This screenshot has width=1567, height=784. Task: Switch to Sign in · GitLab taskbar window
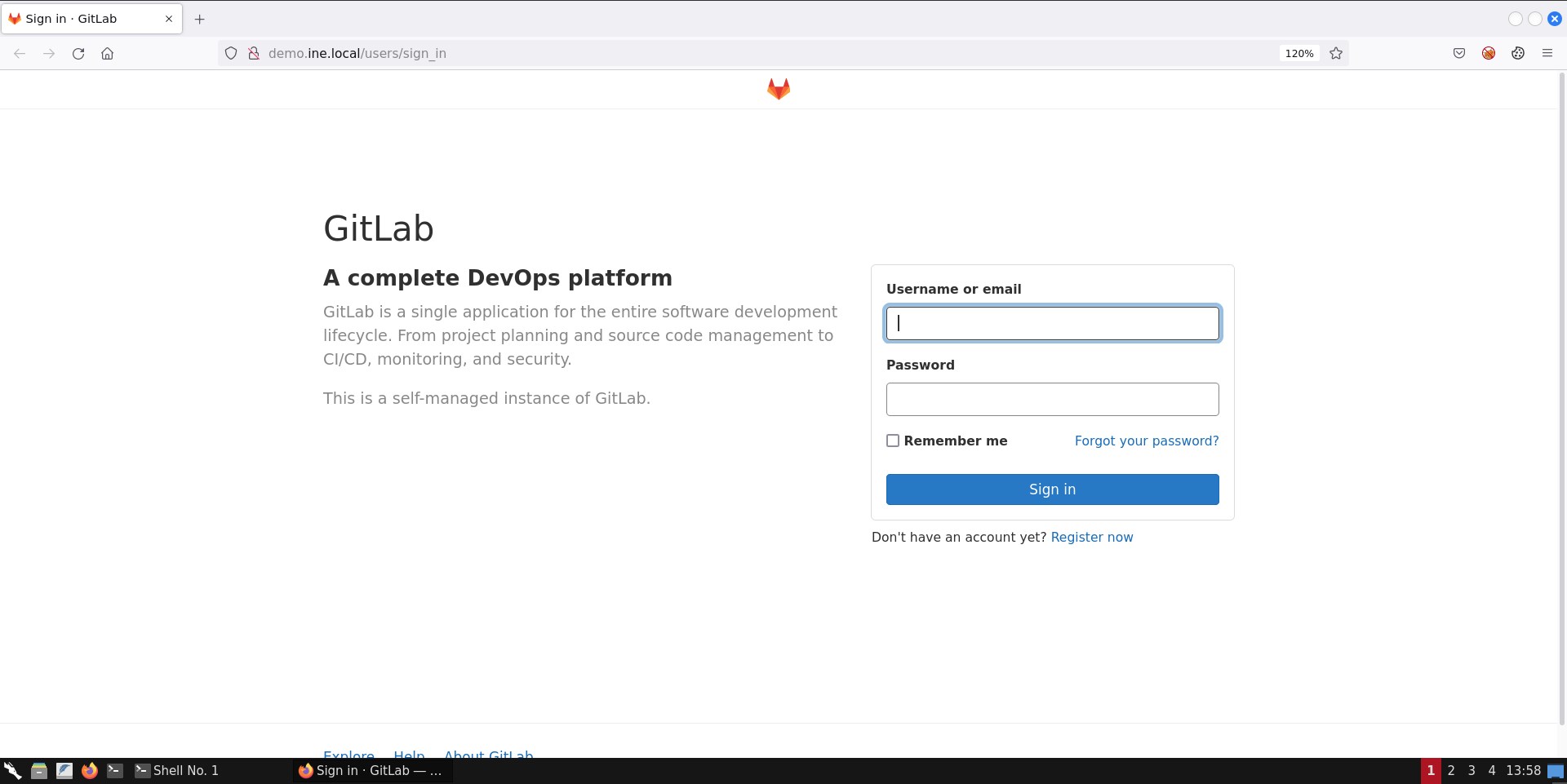point(372,770)
